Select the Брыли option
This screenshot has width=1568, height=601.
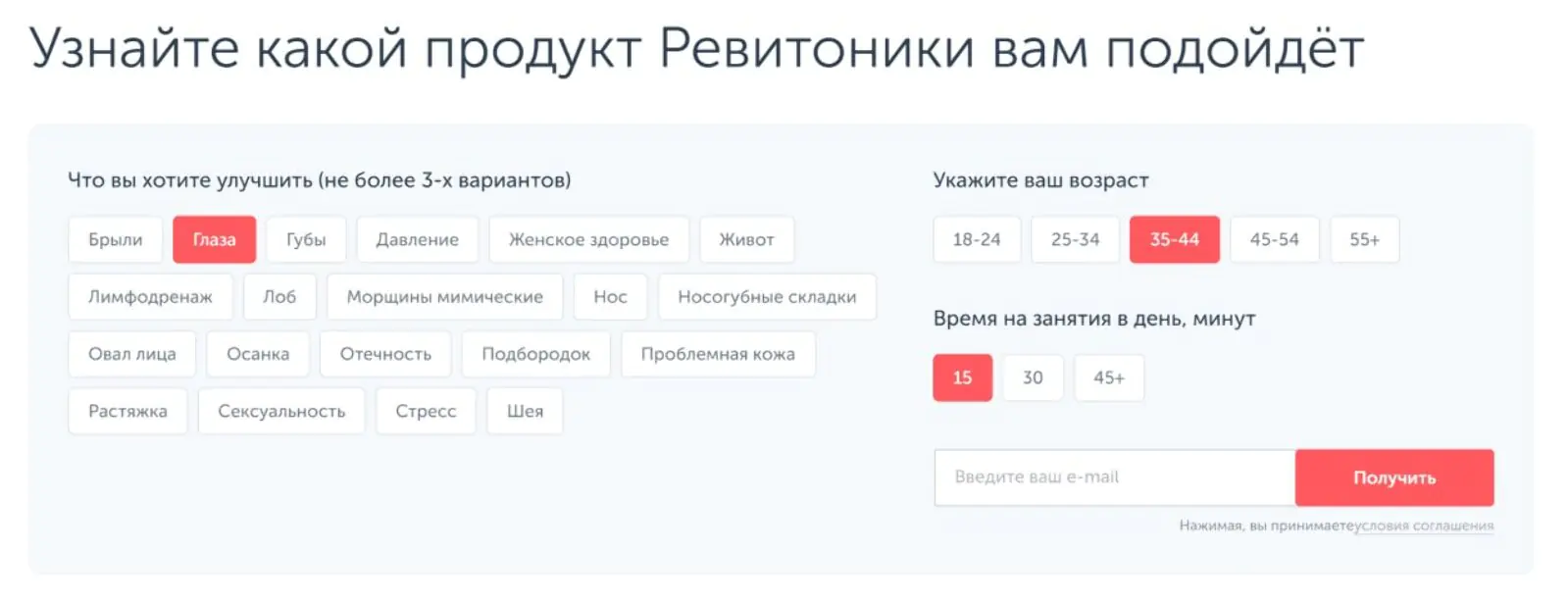click(115, 239)
